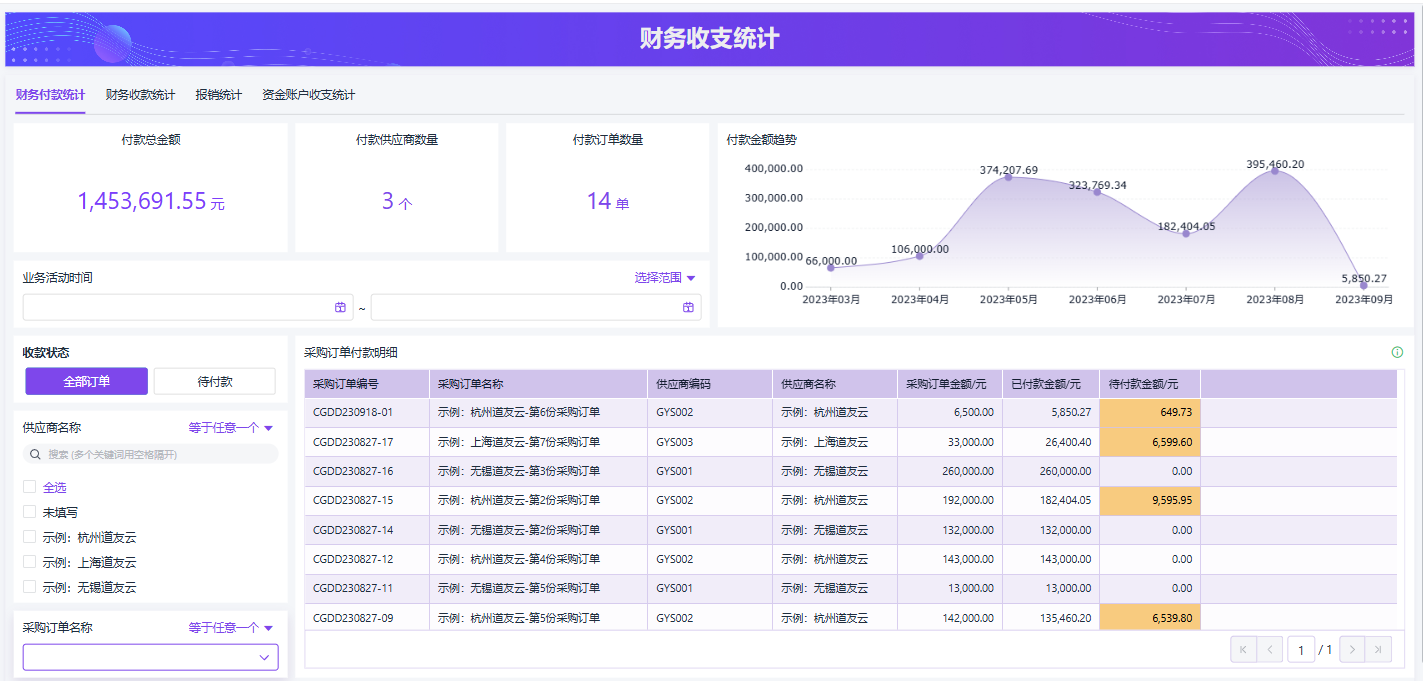Click the 2023年08月 data point 395,460.20

point(1275,171)
